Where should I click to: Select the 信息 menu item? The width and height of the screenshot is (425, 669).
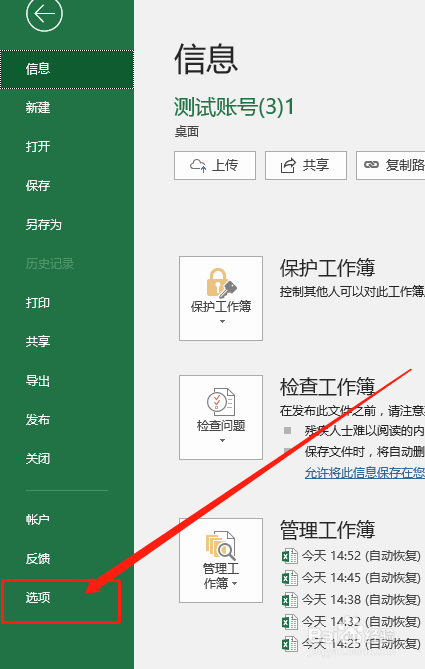pos(67,69)
